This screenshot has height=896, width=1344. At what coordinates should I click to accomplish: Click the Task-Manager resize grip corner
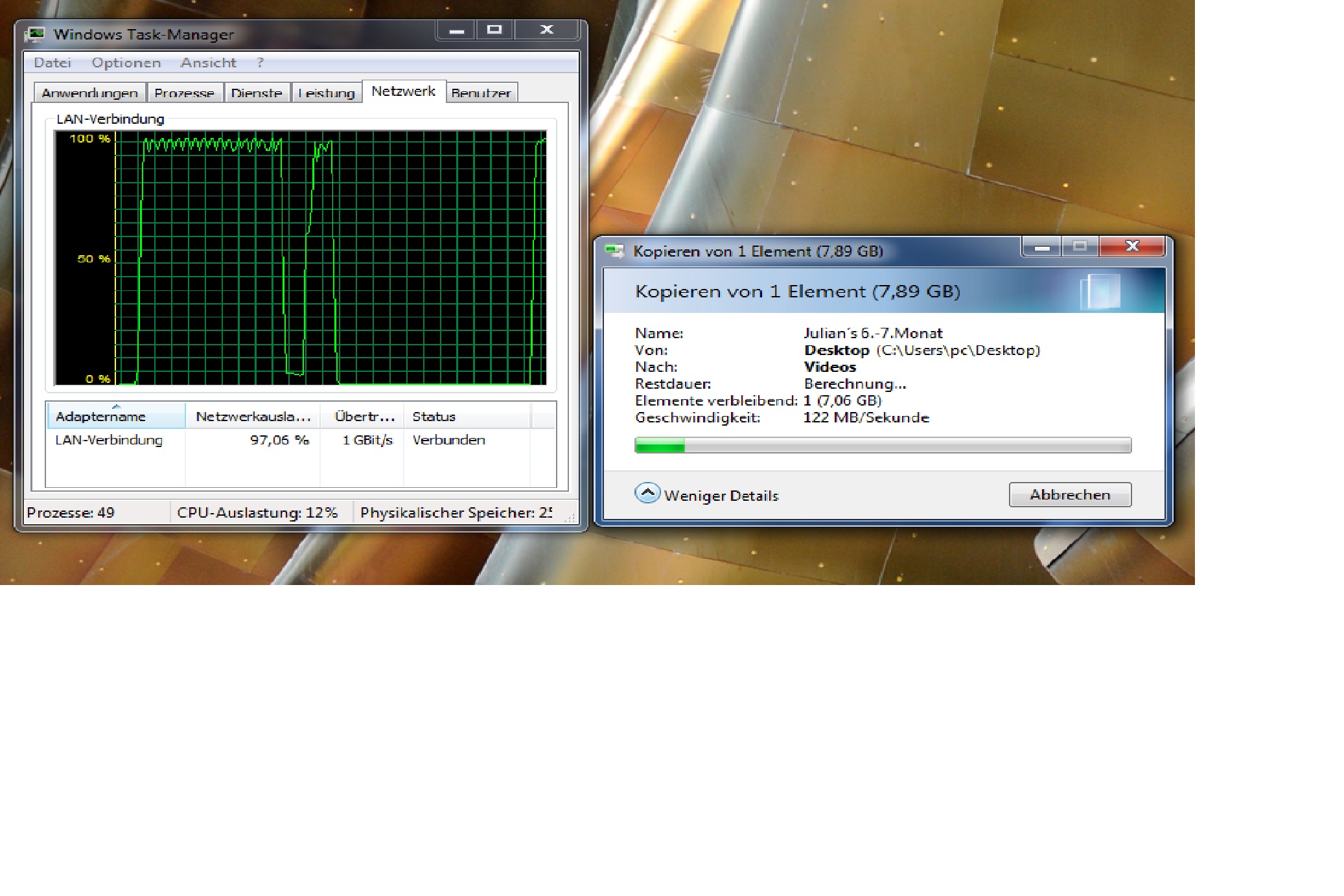click(x=570, y=518)
